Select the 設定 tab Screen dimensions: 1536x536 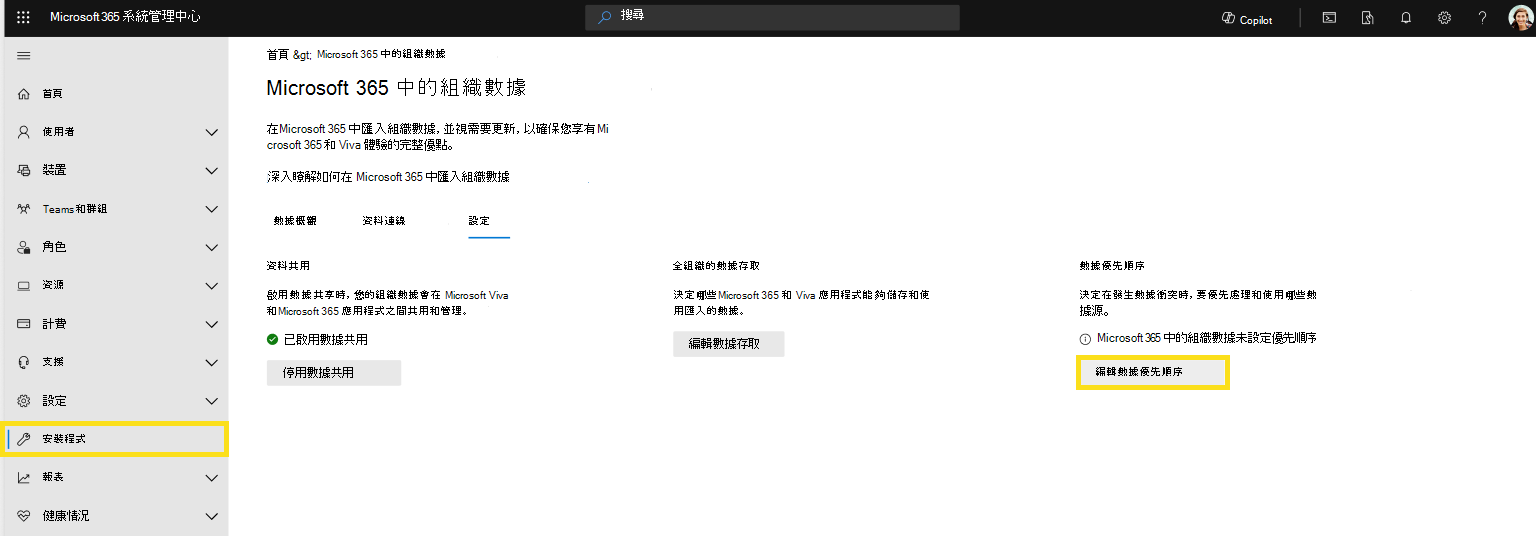(479, 220)
